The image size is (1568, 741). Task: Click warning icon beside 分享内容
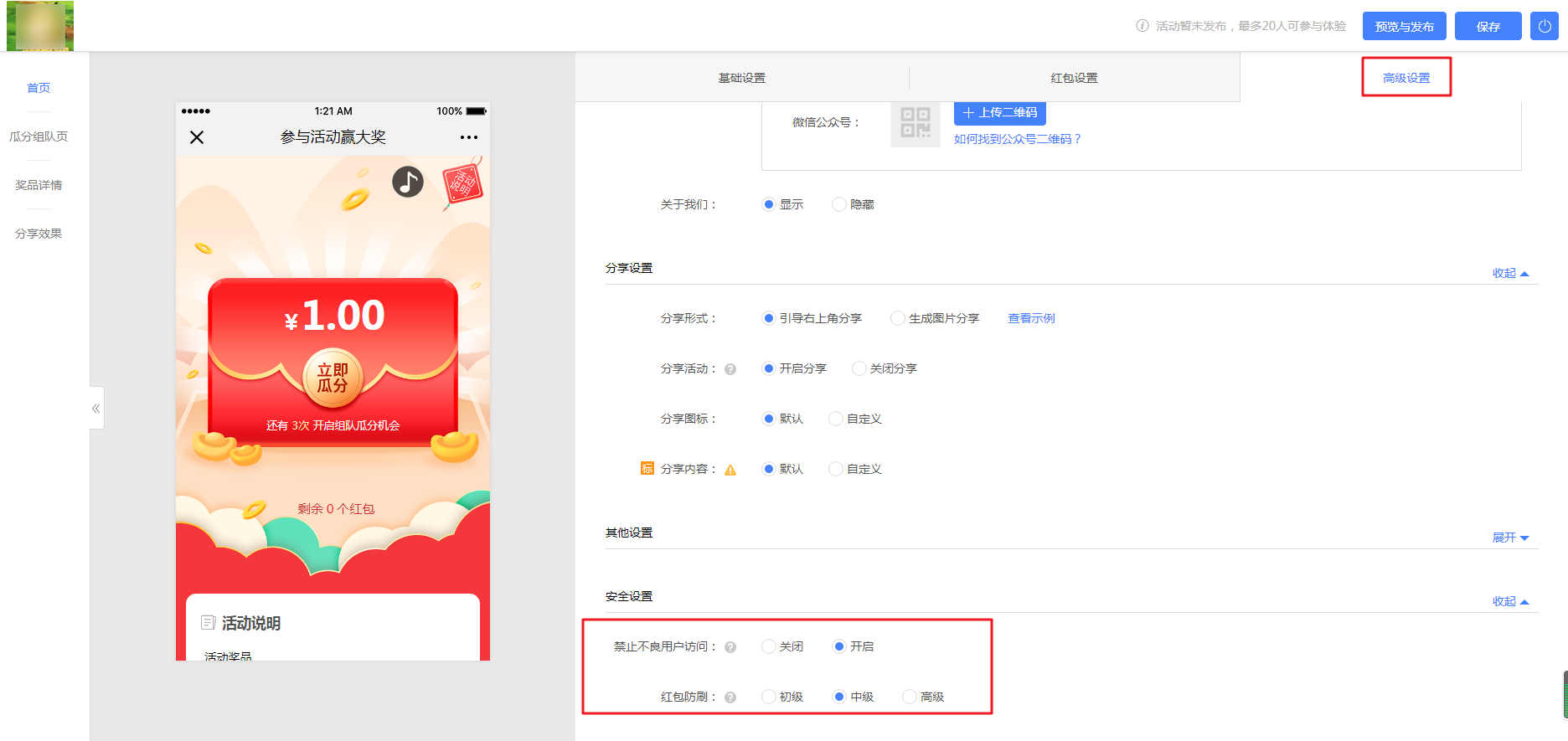click(x=730, y=470)
